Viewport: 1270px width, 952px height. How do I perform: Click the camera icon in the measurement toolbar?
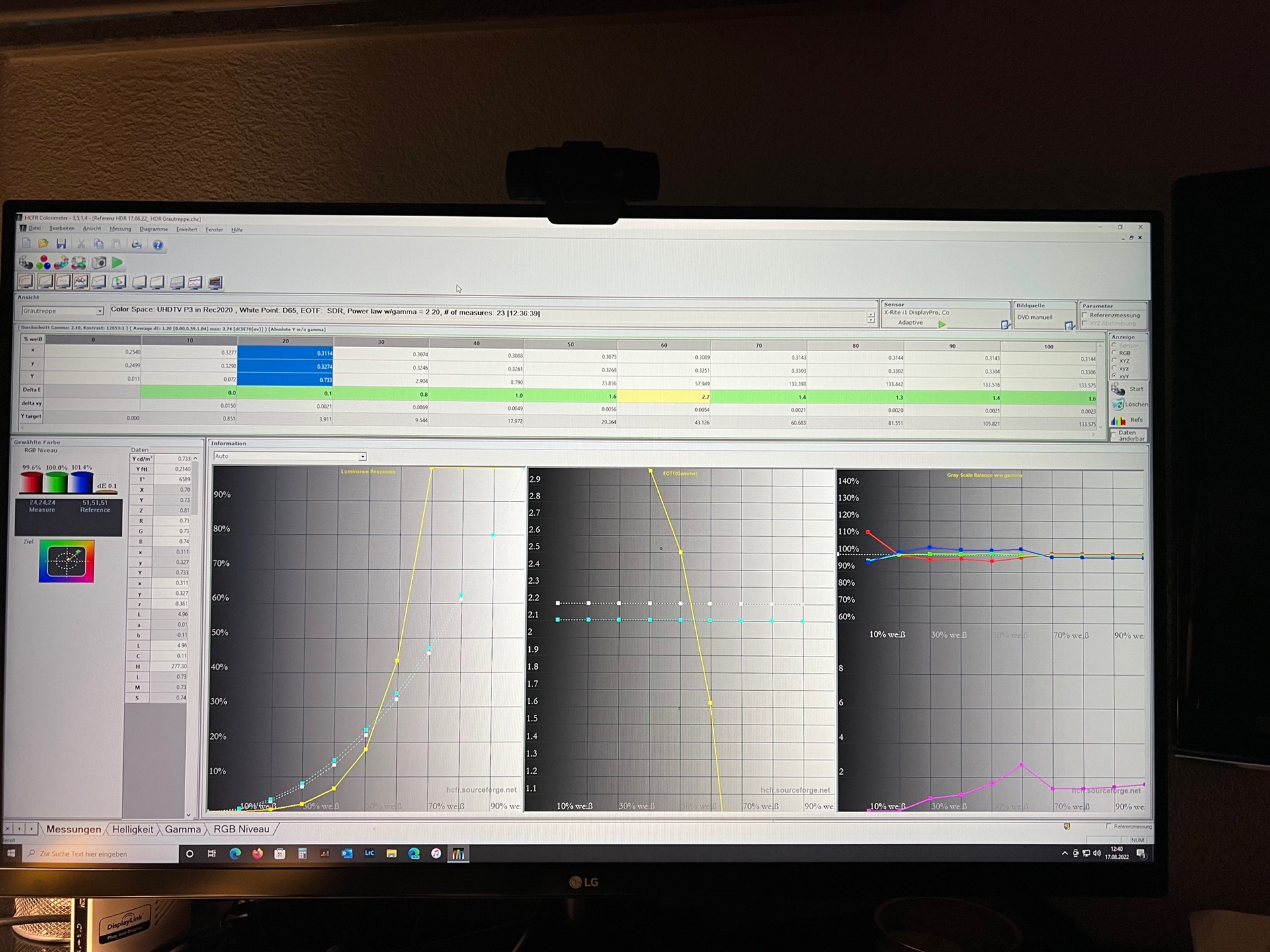99,262
